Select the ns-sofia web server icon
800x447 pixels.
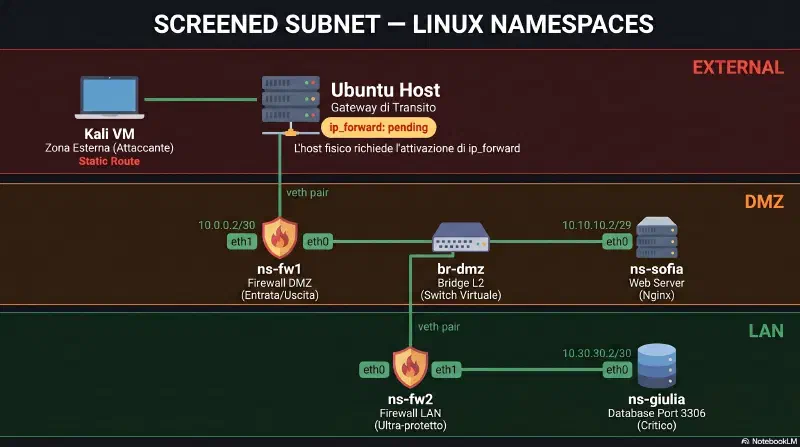(657, 238)
